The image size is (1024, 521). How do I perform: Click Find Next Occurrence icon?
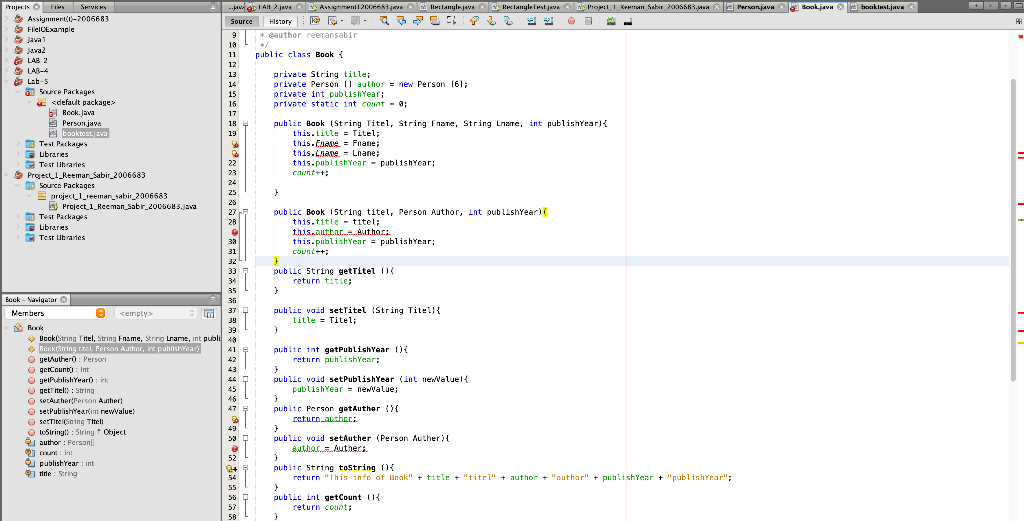(418, 21)
